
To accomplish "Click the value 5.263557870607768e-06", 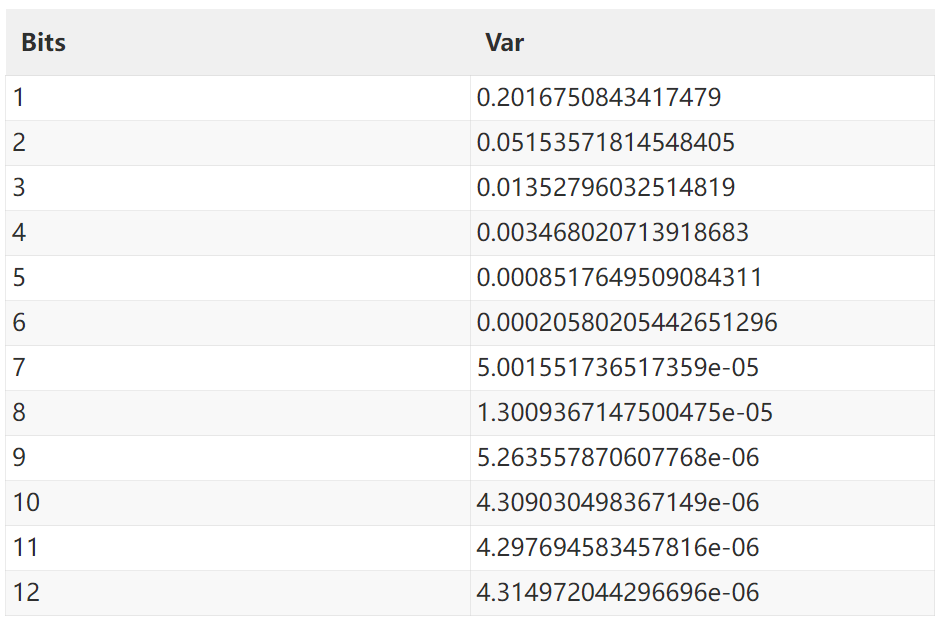I will coord(618,458).
